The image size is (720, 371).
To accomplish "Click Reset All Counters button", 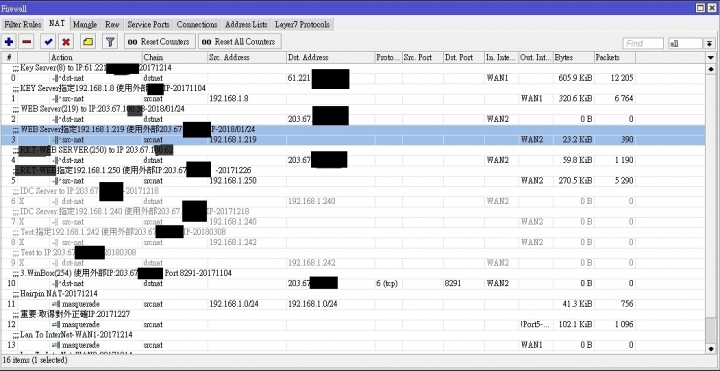I will click(239, 42).
